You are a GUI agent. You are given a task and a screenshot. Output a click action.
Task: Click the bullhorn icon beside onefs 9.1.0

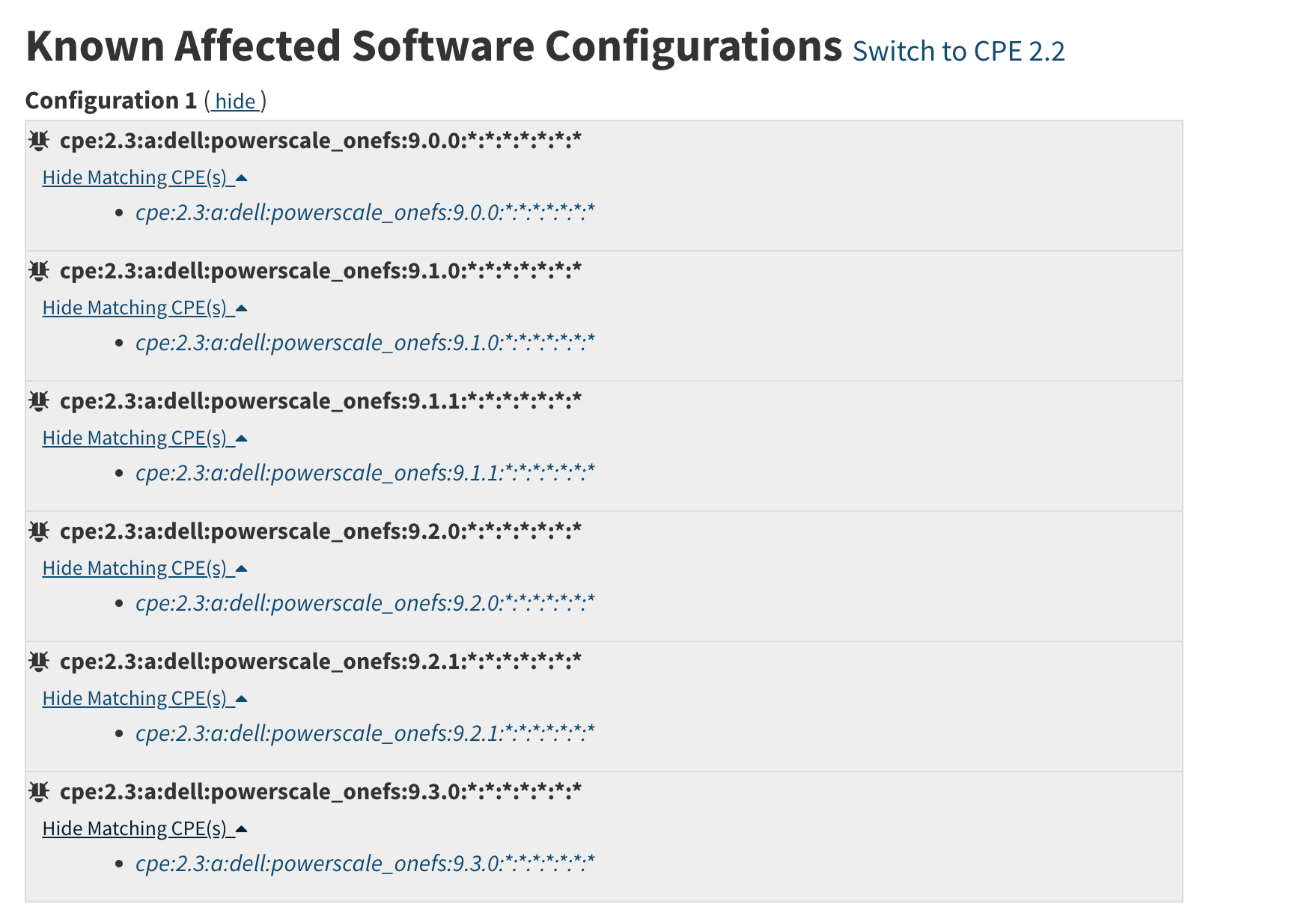(x=37, y=269)
